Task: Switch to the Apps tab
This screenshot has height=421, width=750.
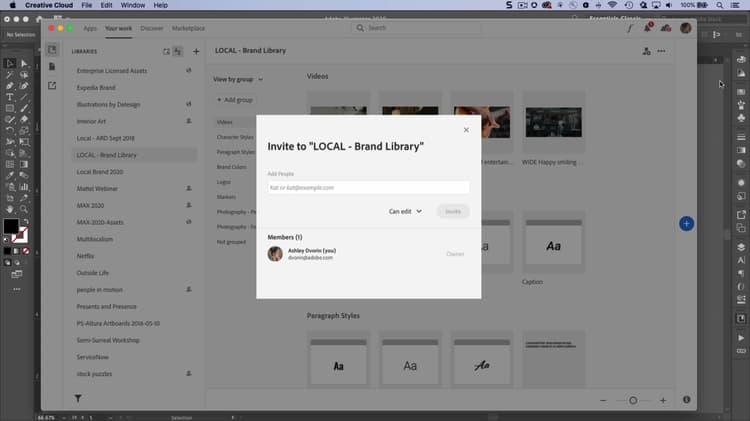Action: [90, 28]
